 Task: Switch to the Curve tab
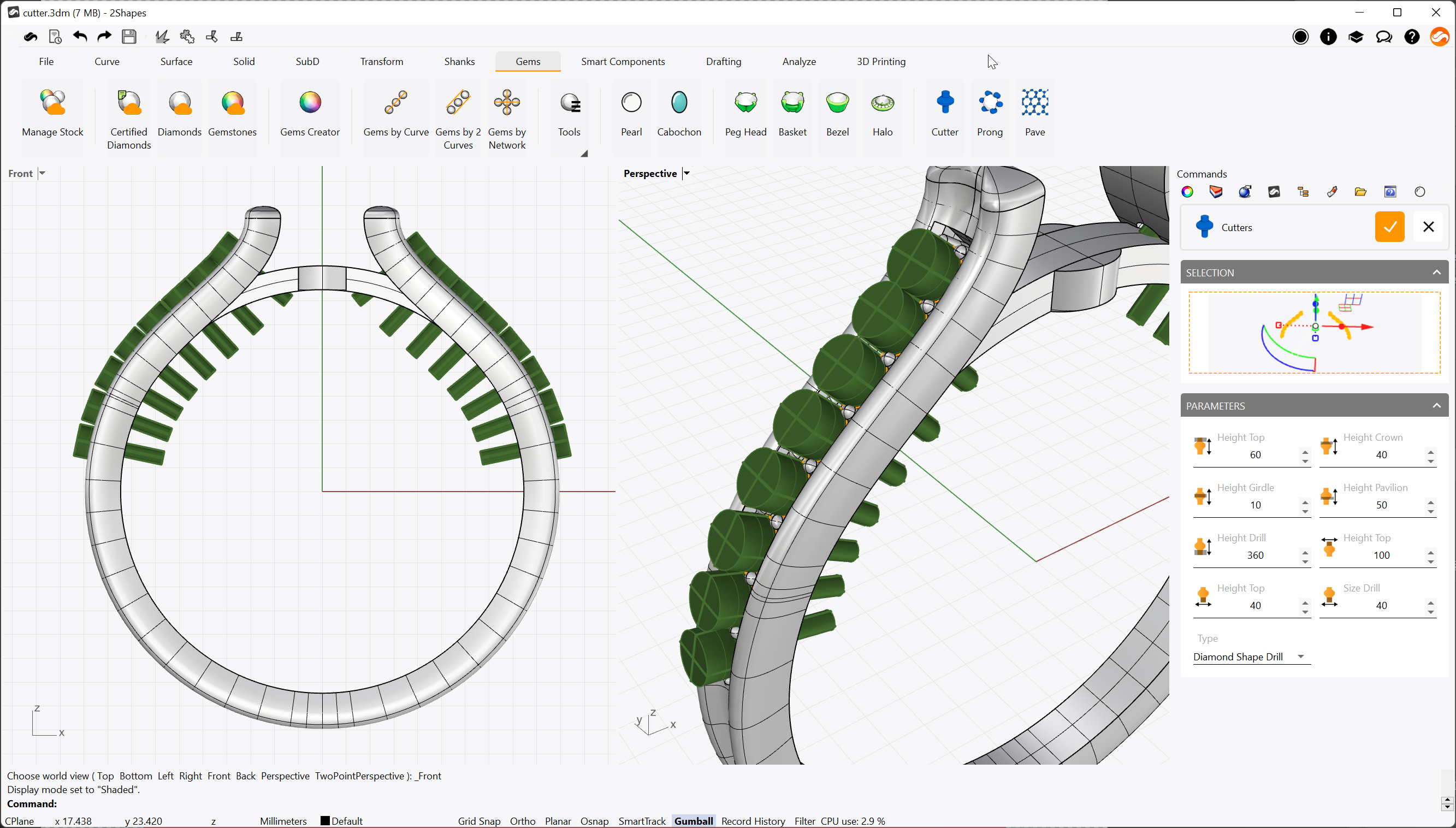point(107,61)
